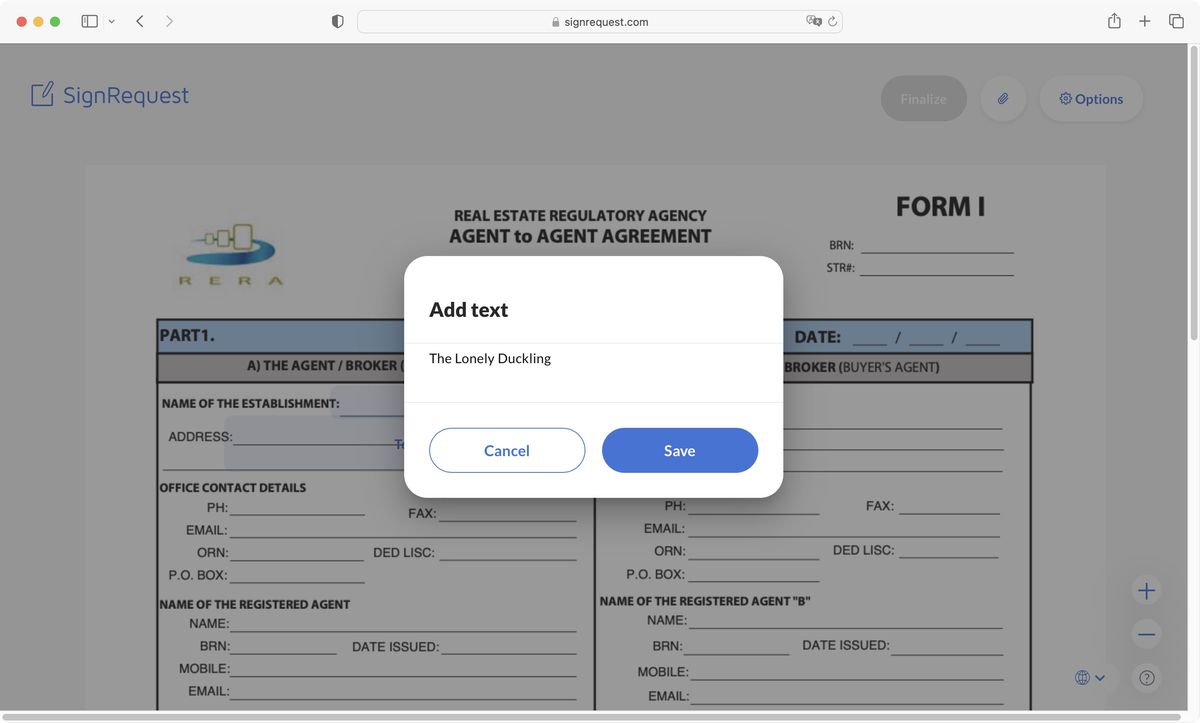This screenshot has height=723, width=1200.
Task: Open the Share menu in Safari toolbar
Action: pos(1113,20)
